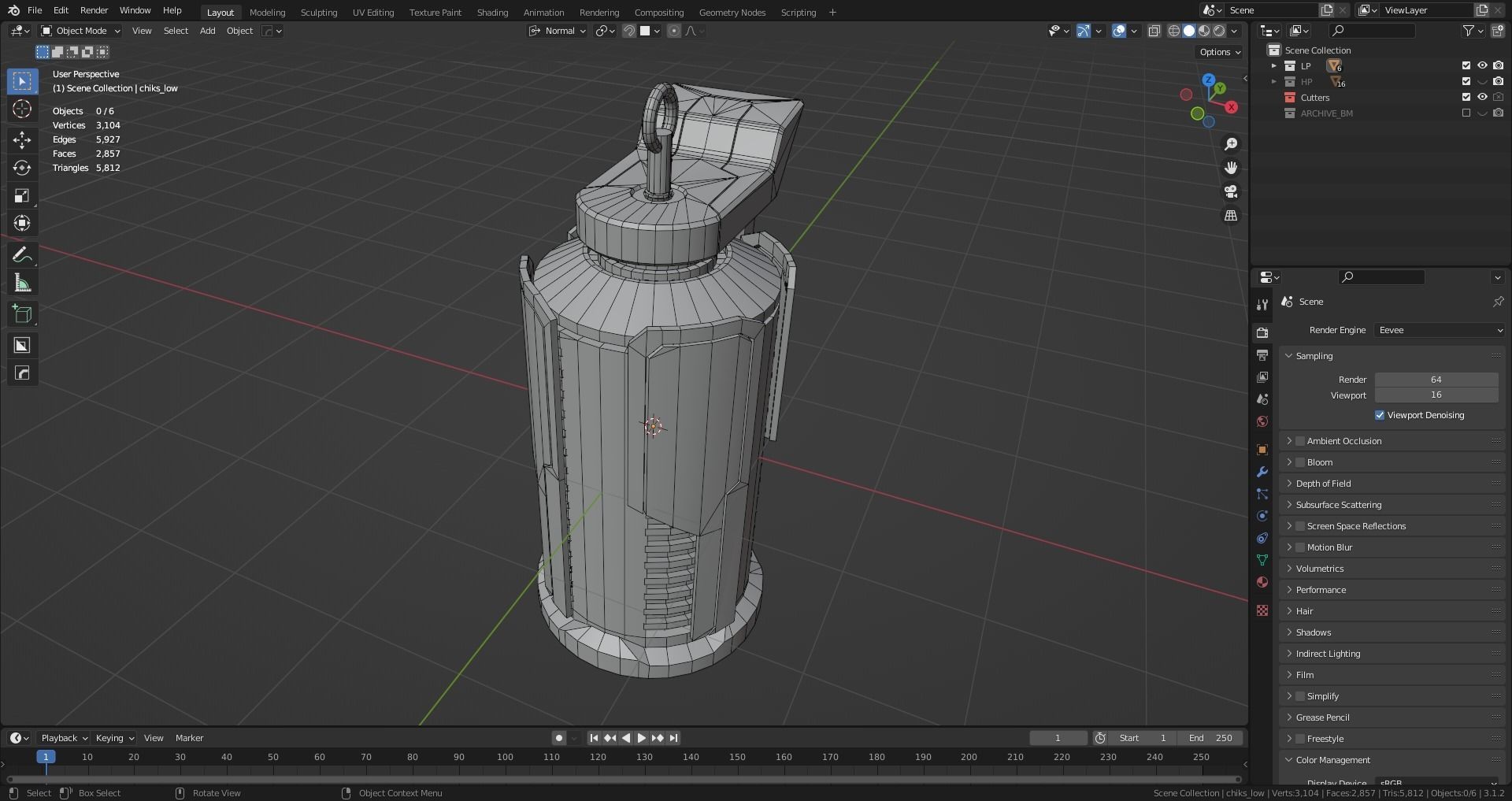This screenshot has height=801, width=1512.
Task: Uncheck Viewport Denoising
Action: point(1380,415)
